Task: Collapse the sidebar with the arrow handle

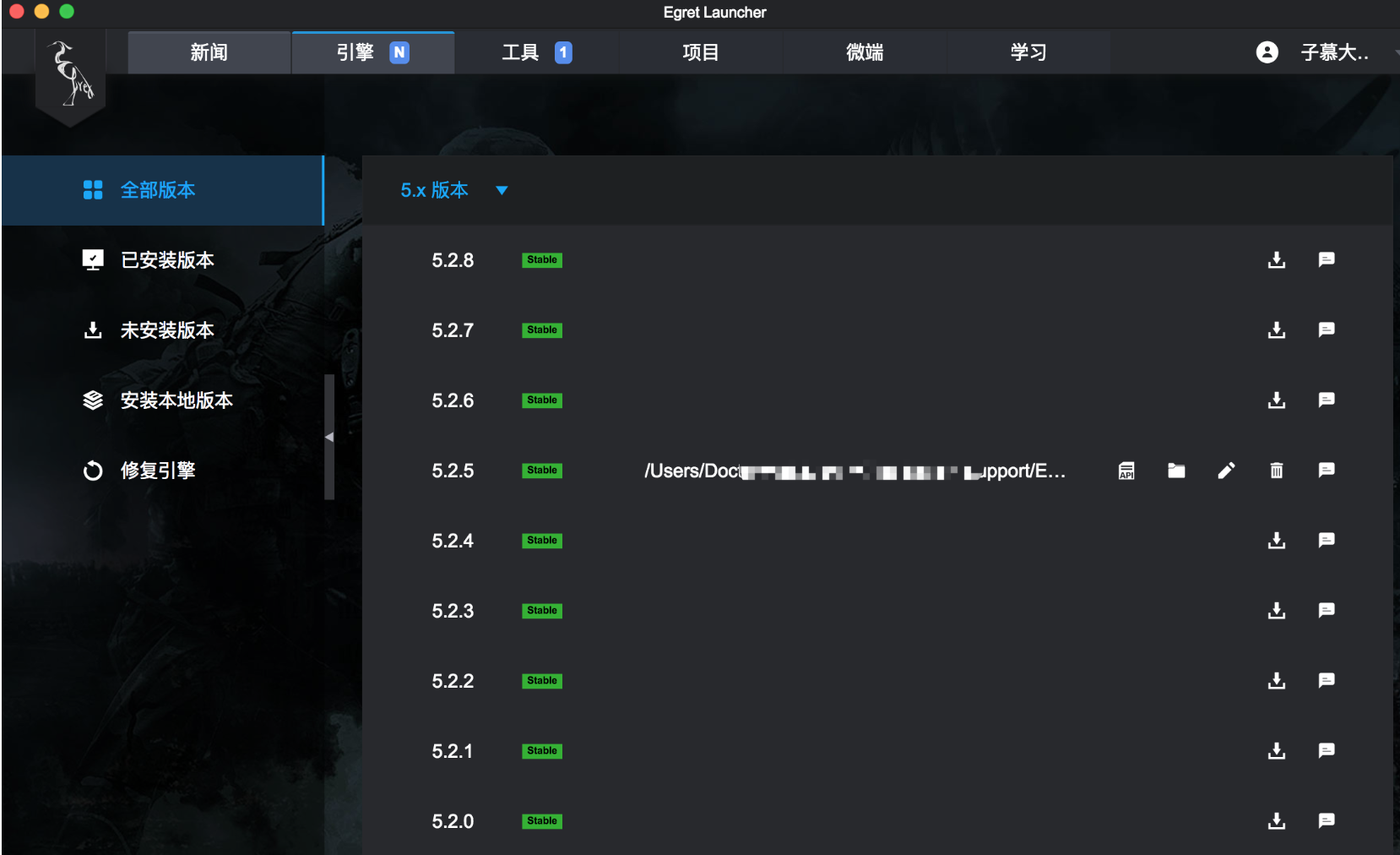Action: [x=329, y=437]
